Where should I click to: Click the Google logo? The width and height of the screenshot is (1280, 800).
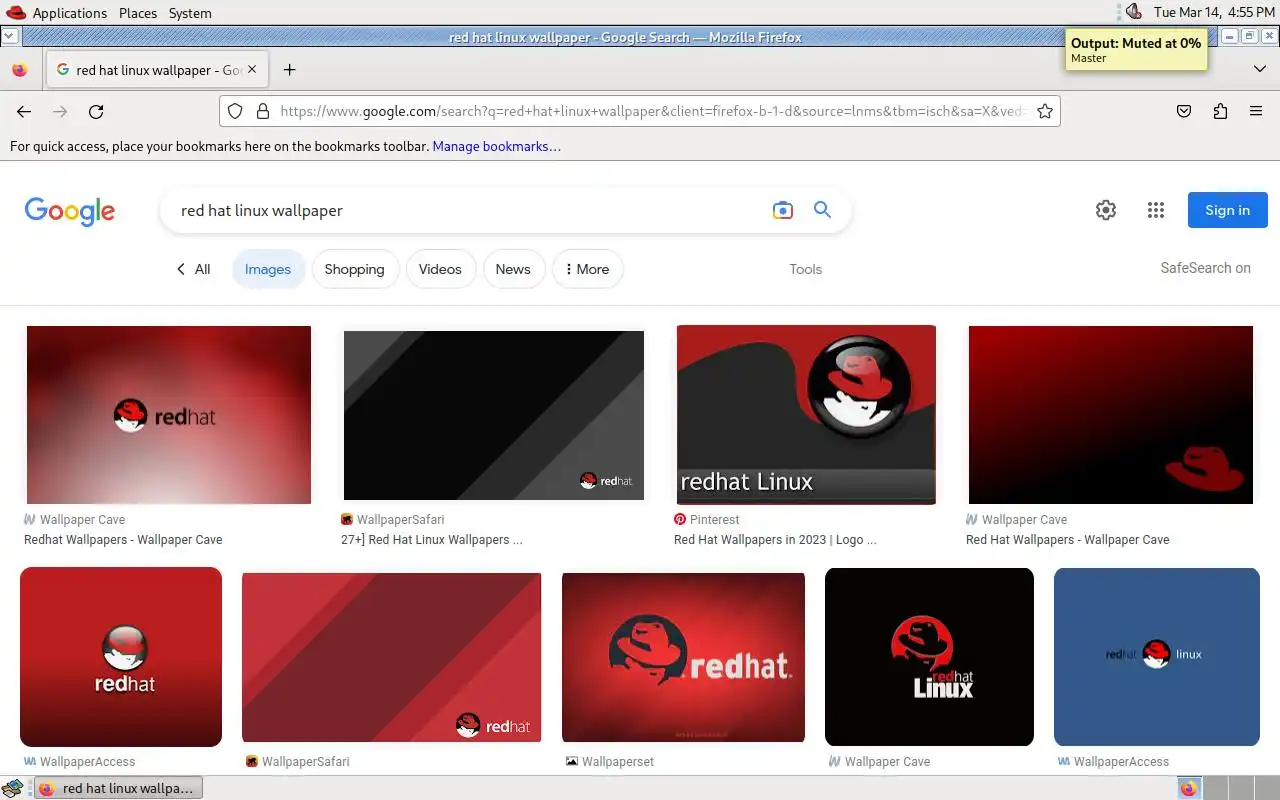70,211
